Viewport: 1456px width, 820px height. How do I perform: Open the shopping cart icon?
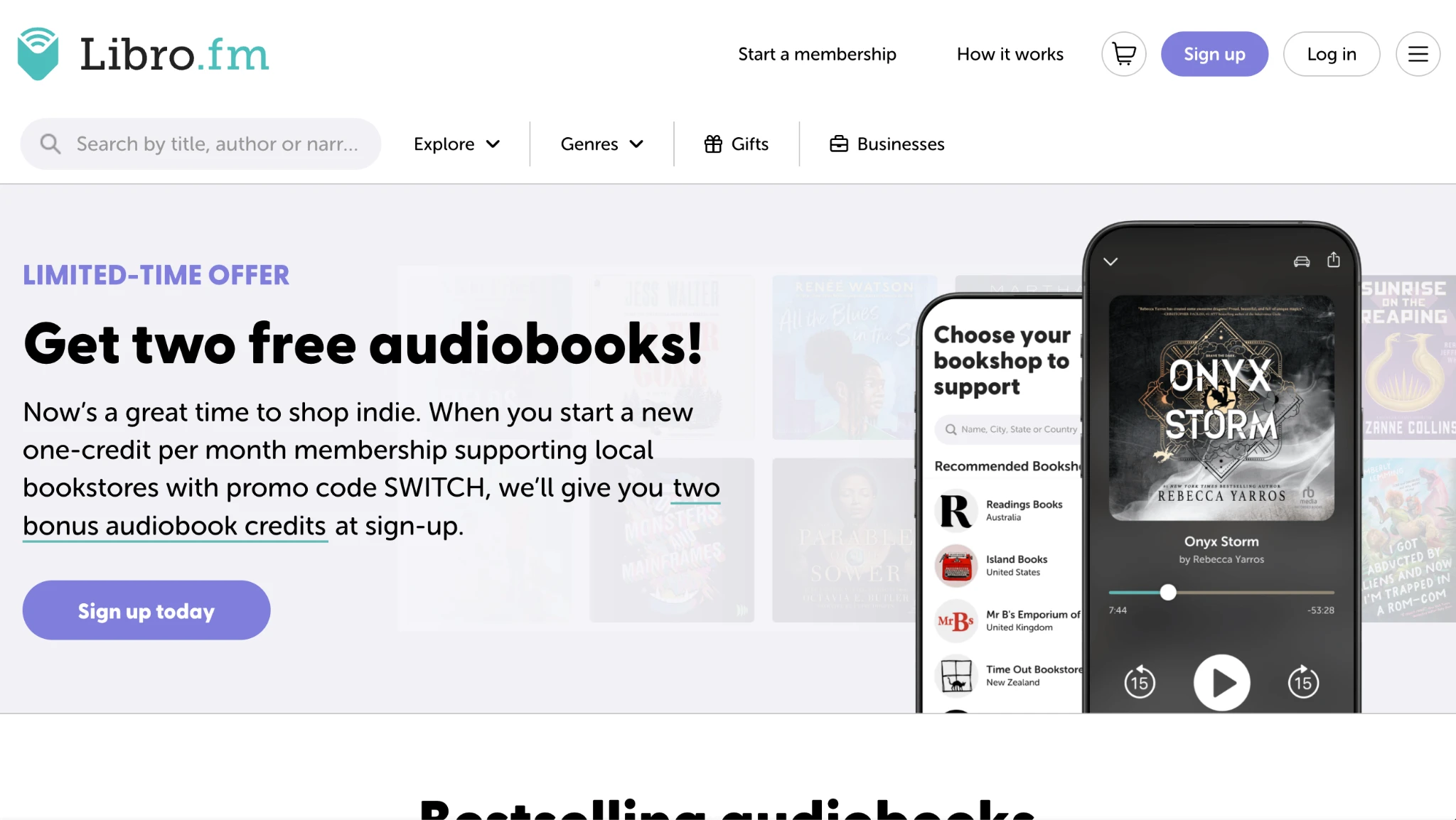click(1123, 54)
